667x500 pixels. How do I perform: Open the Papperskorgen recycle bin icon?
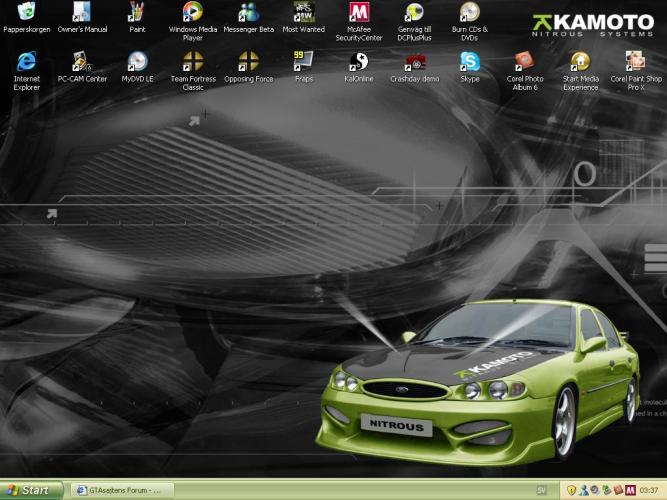pyautogui.click(x=27, y=13)
